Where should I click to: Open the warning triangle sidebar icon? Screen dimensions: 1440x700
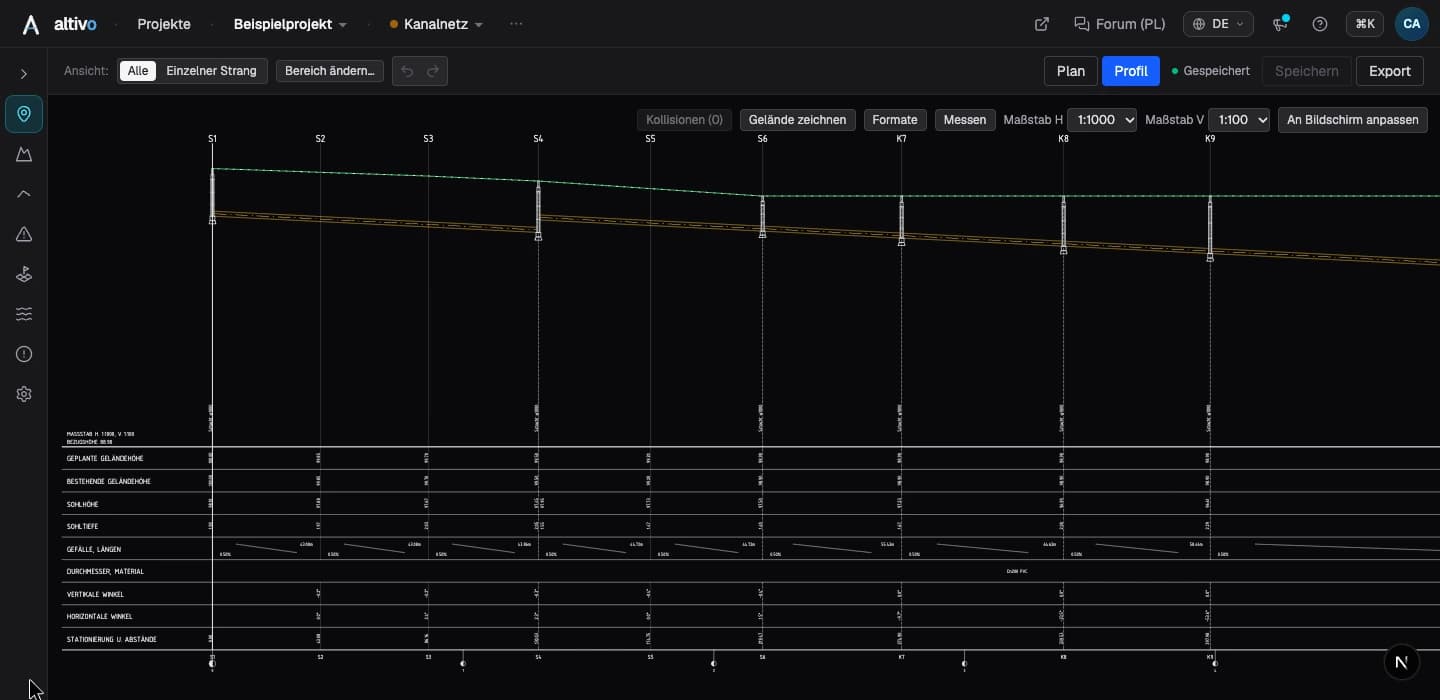[x=24, y=234]
